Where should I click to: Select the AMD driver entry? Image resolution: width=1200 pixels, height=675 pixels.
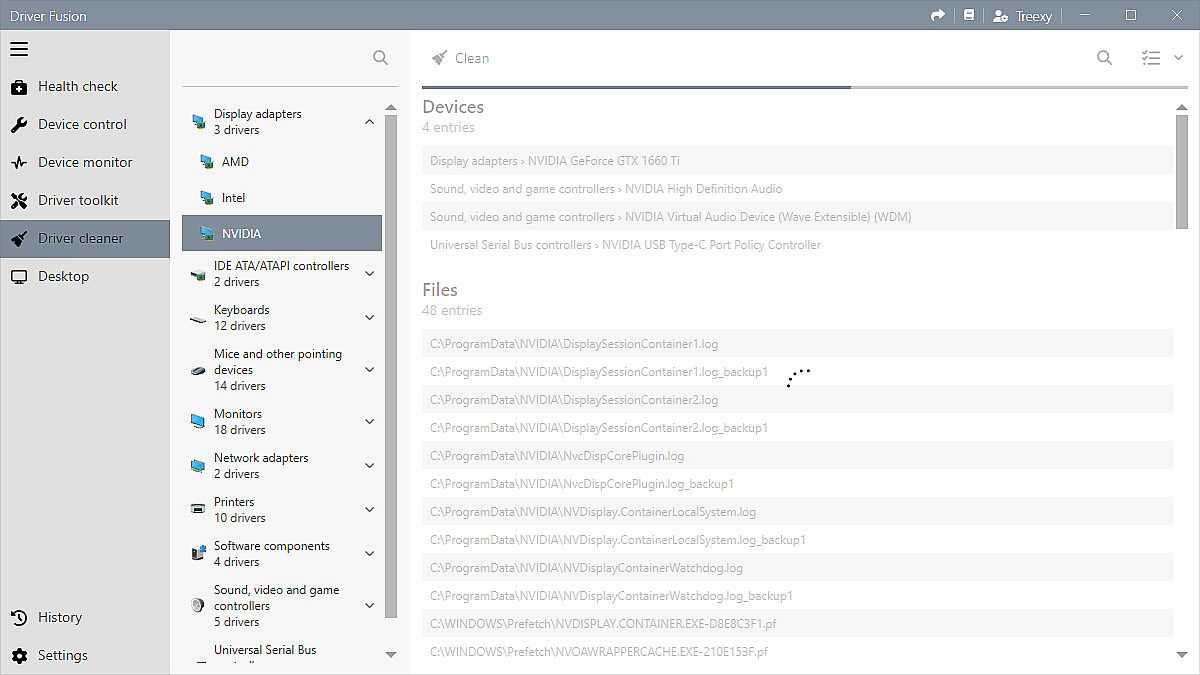[235, 162]
